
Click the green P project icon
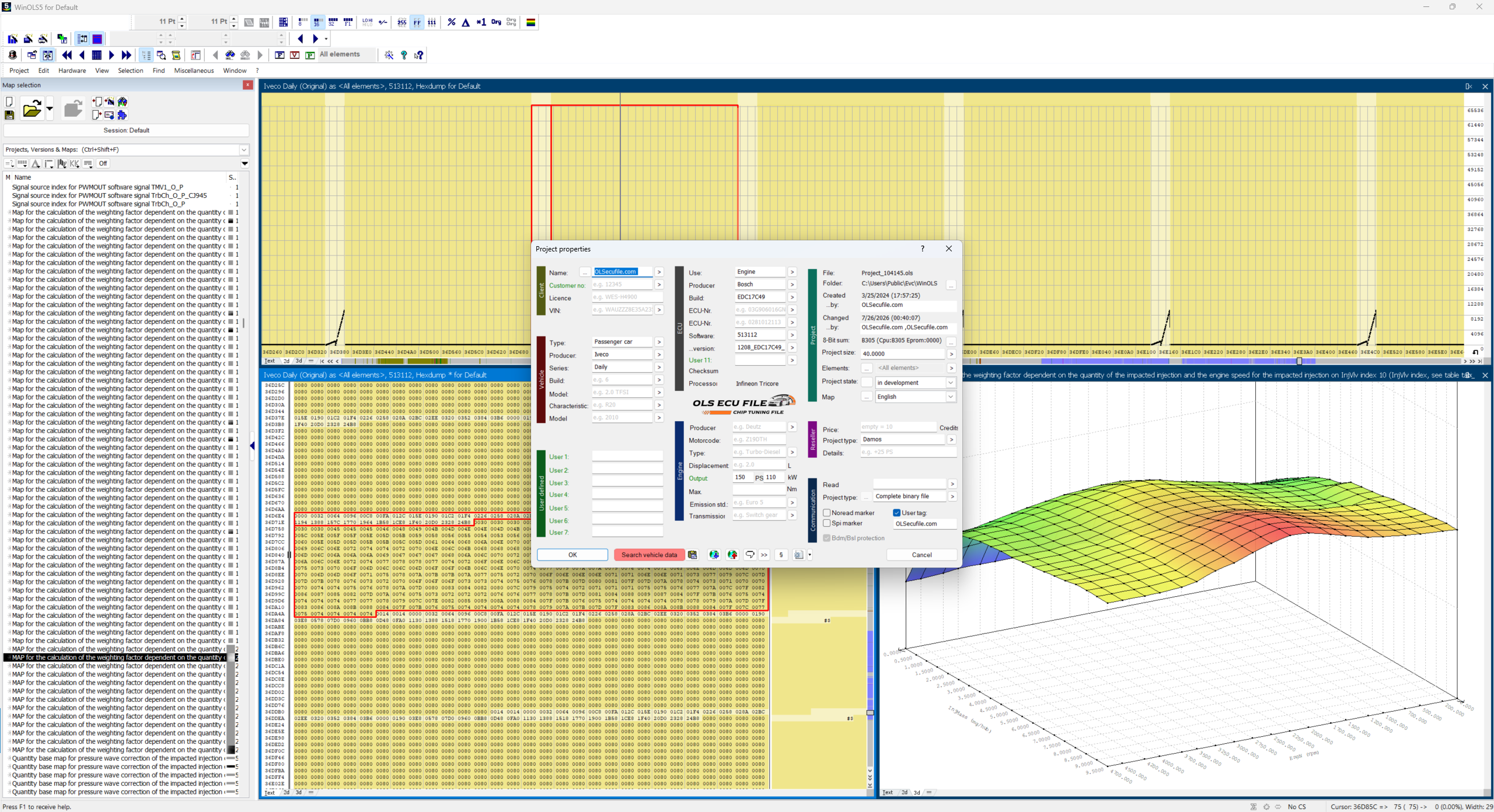310,55
